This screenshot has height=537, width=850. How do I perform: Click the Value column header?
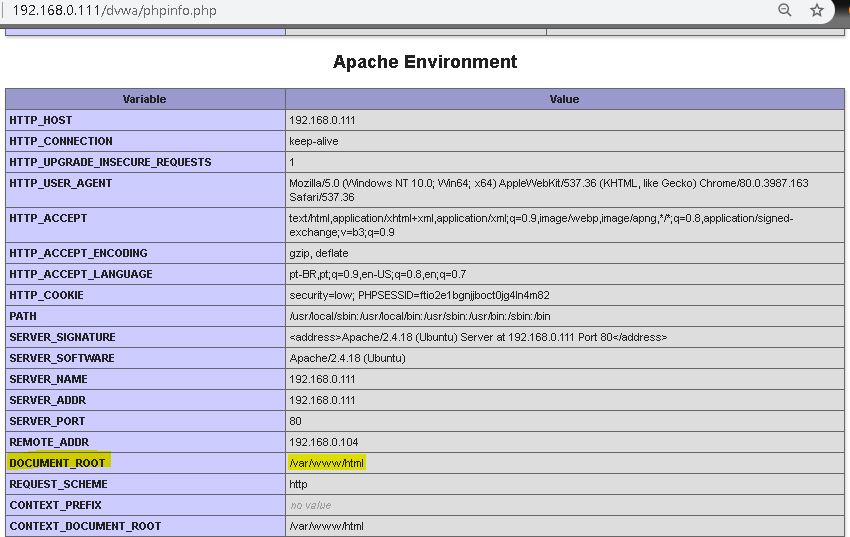click(x=564, y=99)
